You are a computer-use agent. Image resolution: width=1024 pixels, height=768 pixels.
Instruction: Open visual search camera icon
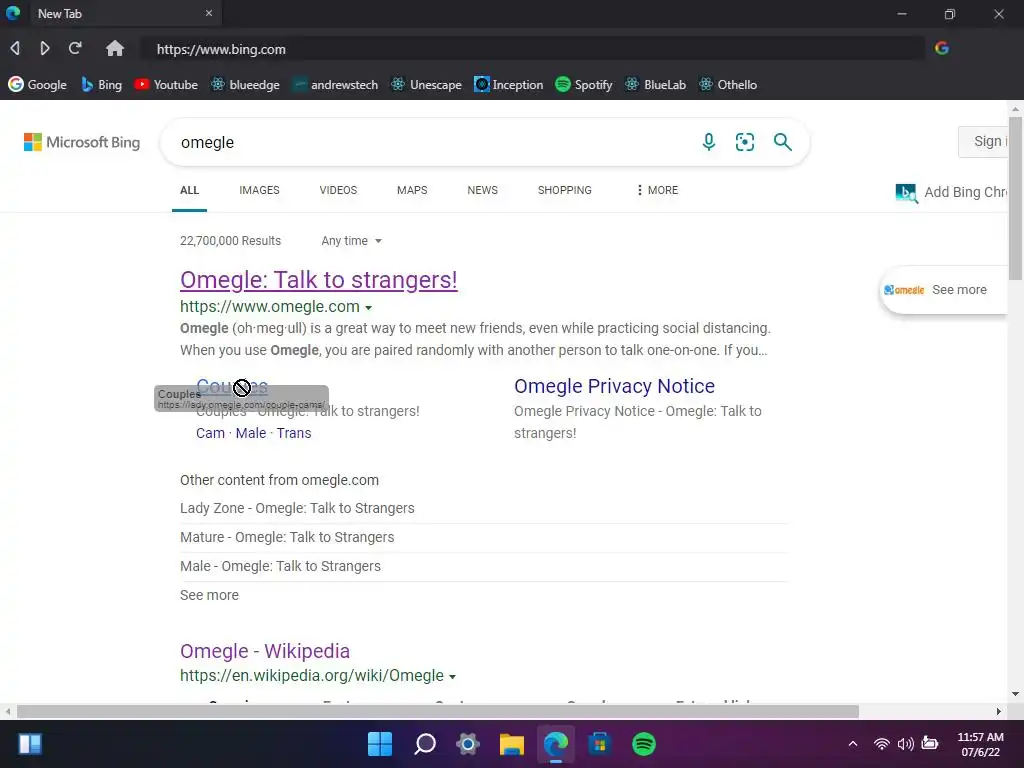[745, 142]
